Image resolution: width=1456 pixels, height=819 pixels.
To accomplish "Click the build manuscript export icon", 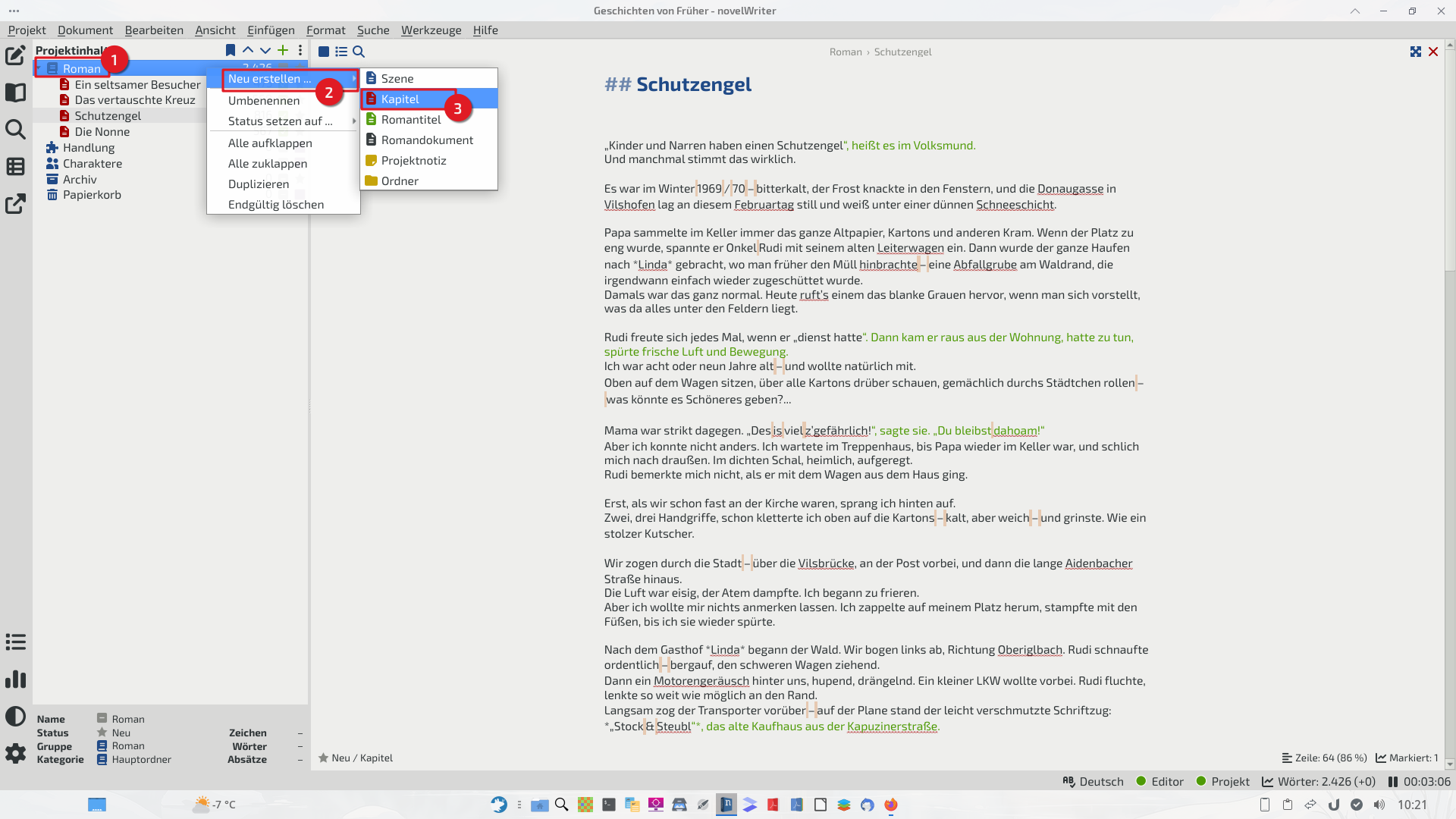I will pyautogui.click(x=15, y=203).
